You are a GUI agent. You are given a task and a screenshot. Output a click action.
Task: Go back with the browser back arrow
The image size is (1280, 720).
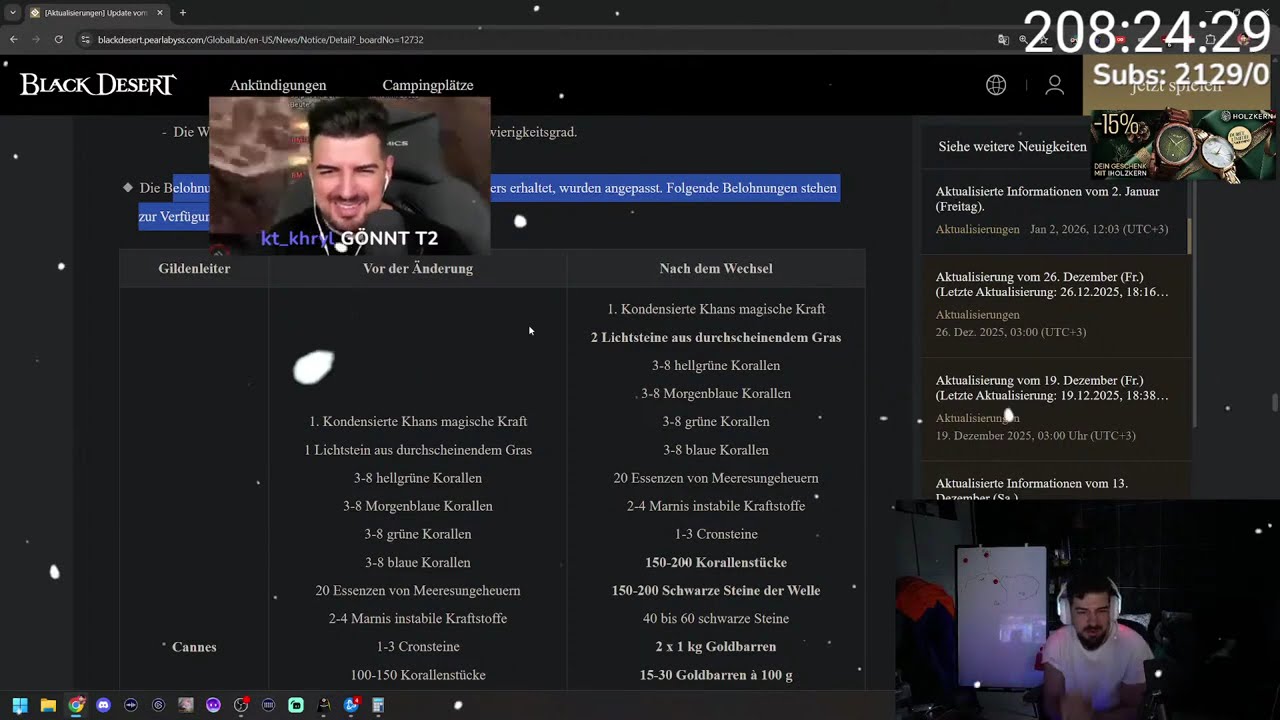(x=13, y=39)
